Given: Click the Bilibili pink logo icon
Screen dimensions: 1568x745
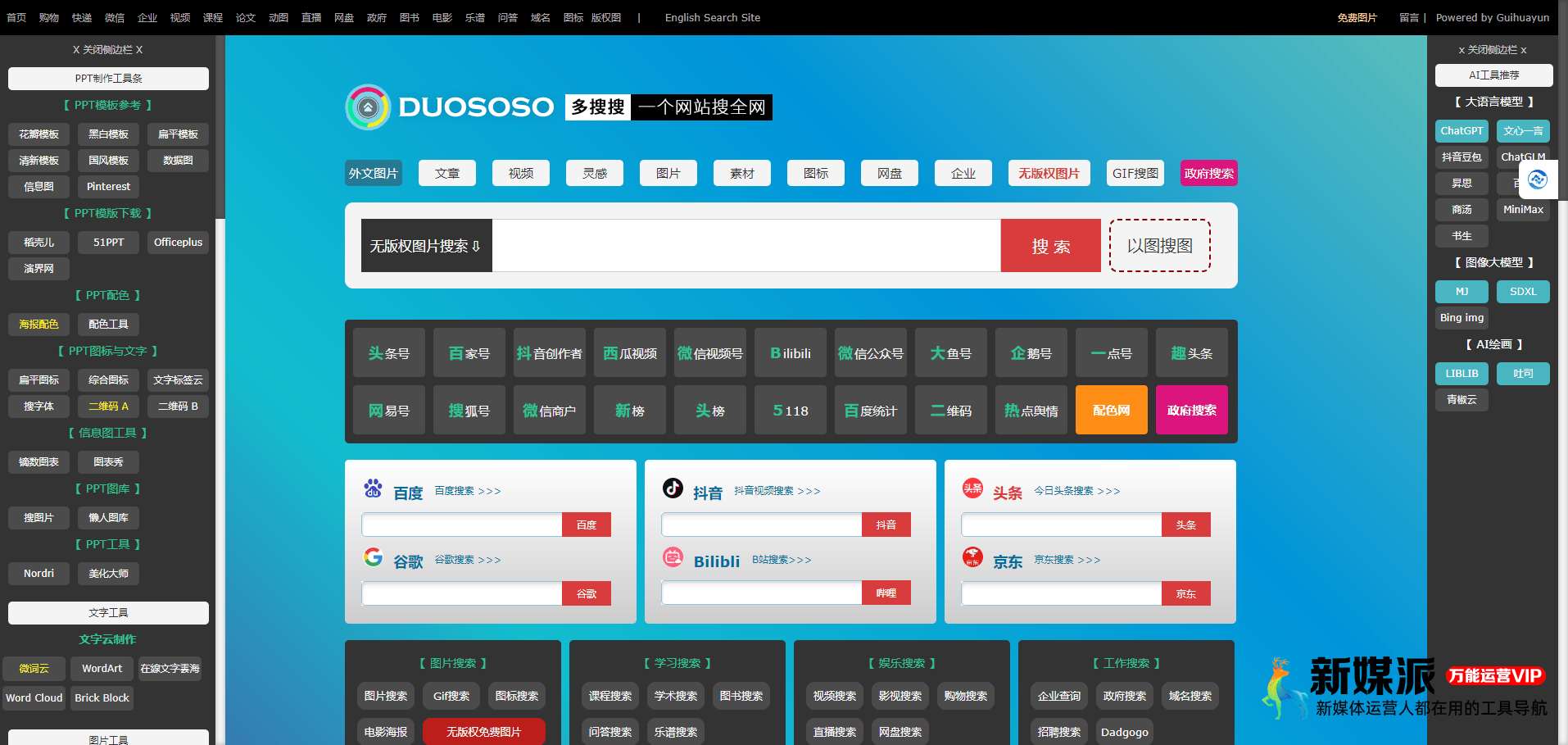Looking at the screenshot, I should [x=673, y=557].
